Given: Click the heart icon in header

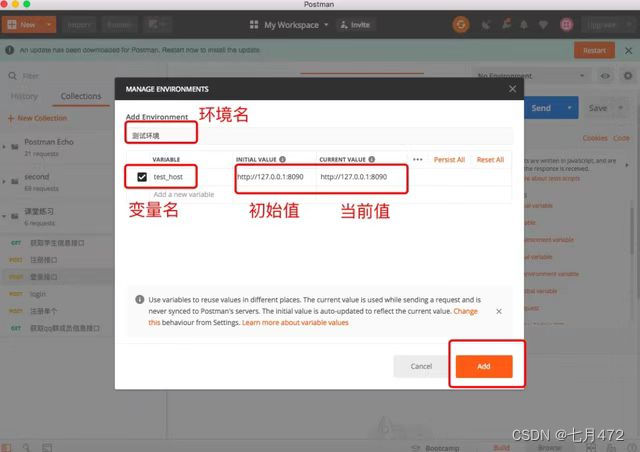Looking at the screenshot, I should point(543,25).
